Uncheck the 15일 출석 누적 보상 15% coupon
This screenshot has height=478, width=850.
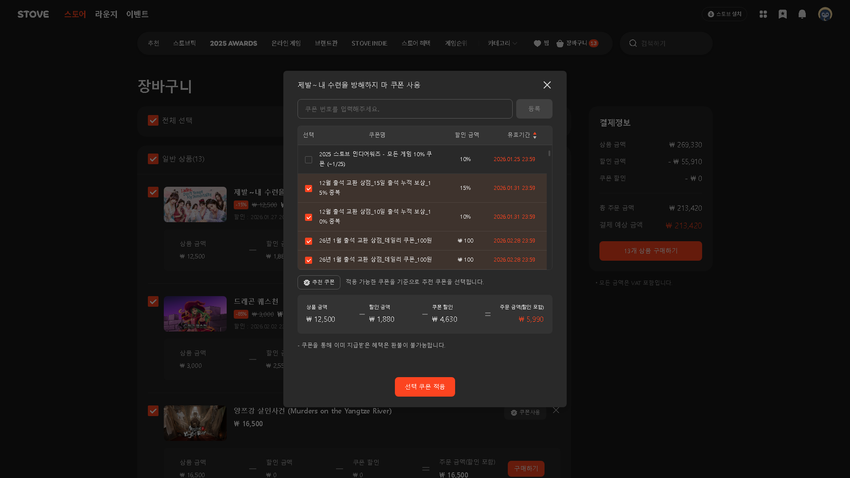tap(308, 188)
